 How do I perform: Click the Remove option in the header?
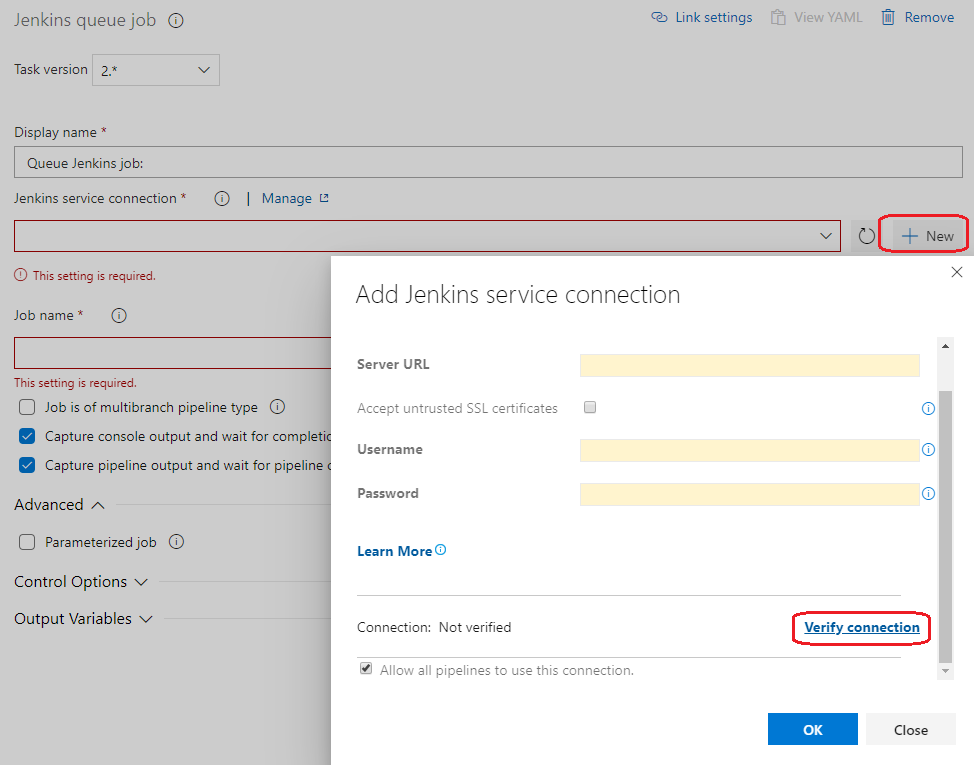tap(917, 17)
